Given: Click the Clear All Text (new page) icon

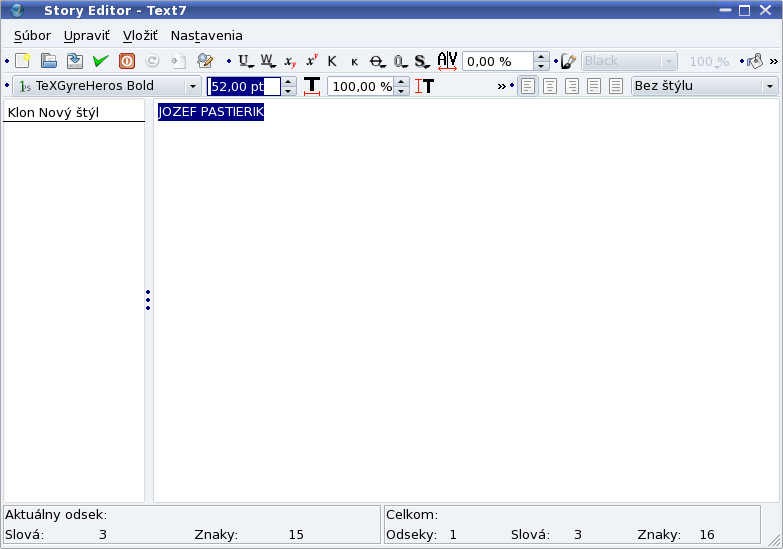Looking at the screenshot, I should pos(23,61).
